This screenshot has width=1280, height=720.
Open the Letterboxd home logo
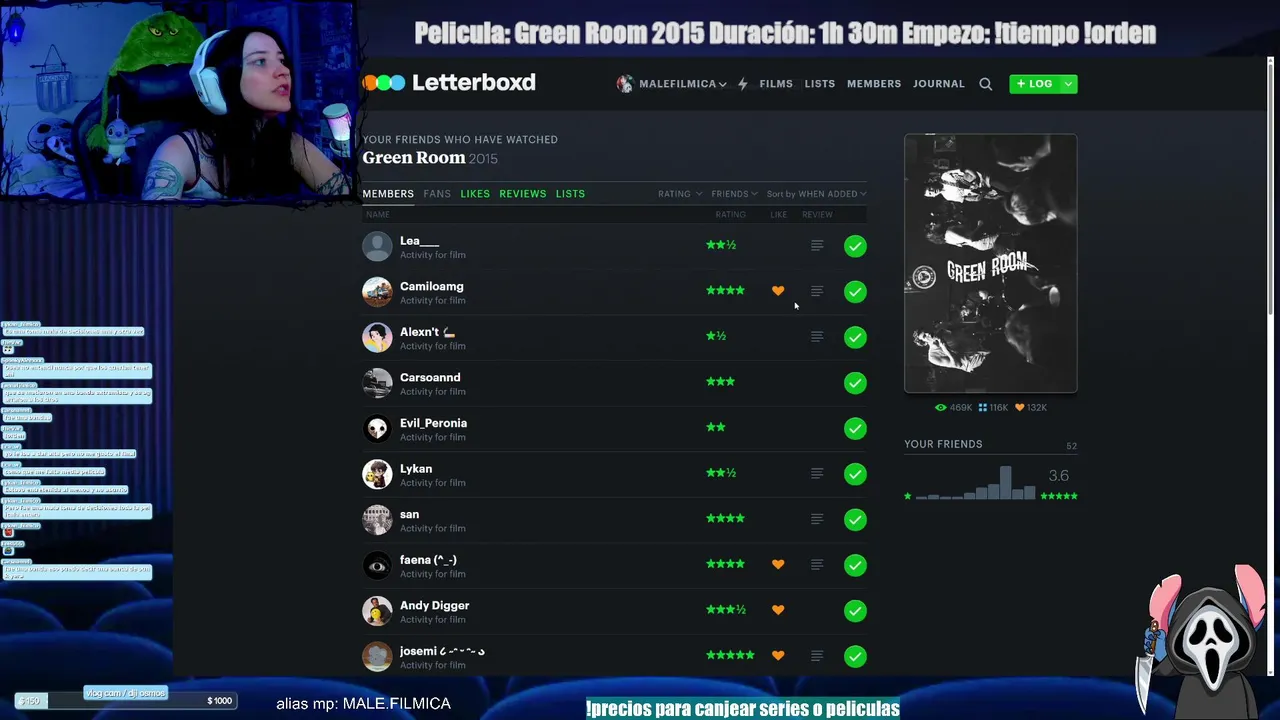click(x=449, y=83)
